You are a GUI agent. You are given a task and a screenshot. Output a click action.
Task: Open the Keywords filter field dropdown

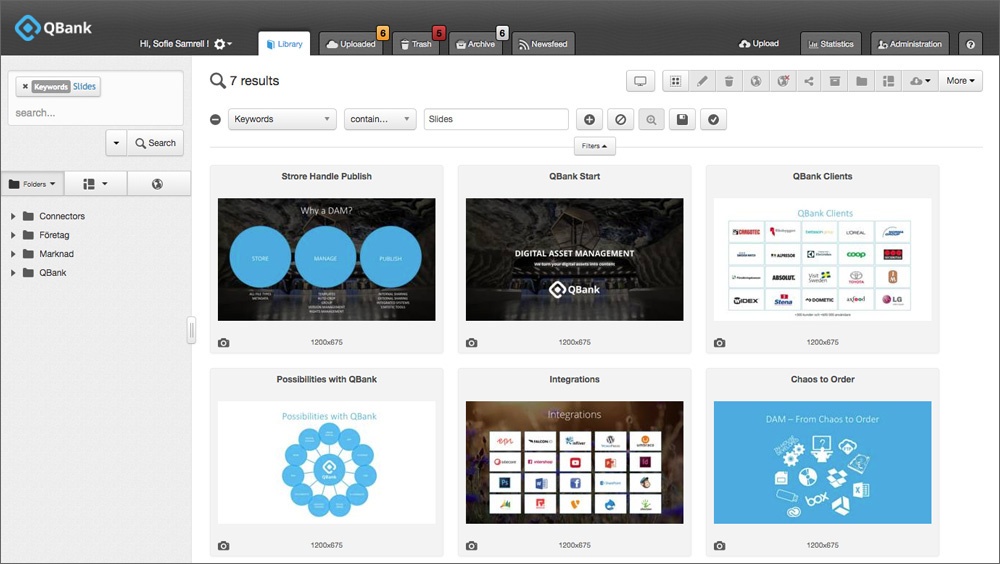click(x=282, y=119)
